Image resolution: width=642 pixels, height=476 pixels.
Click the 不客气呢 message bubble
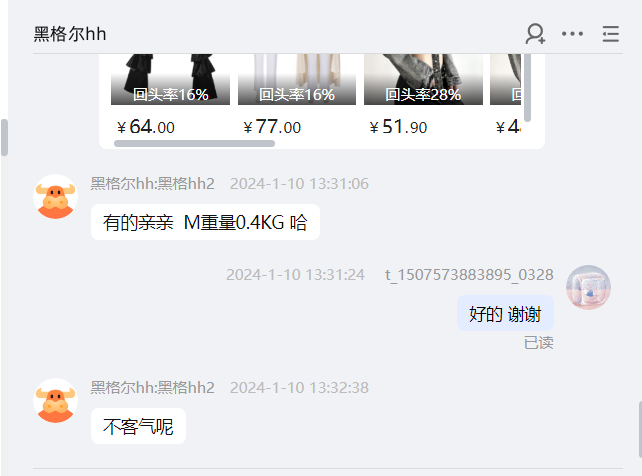point(138,426)
